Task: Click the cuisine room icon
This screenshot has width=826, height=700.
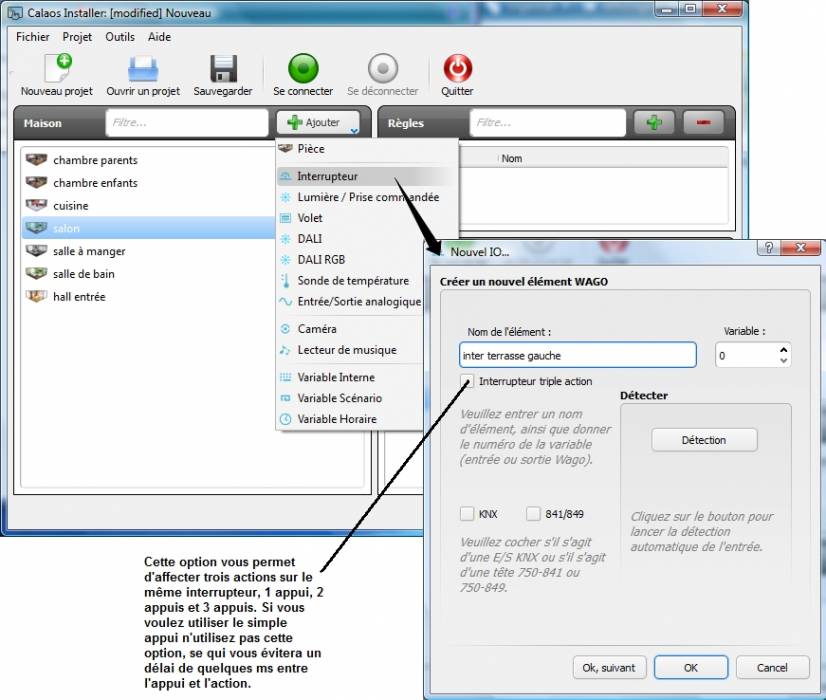Action: [x=36, y=205]
